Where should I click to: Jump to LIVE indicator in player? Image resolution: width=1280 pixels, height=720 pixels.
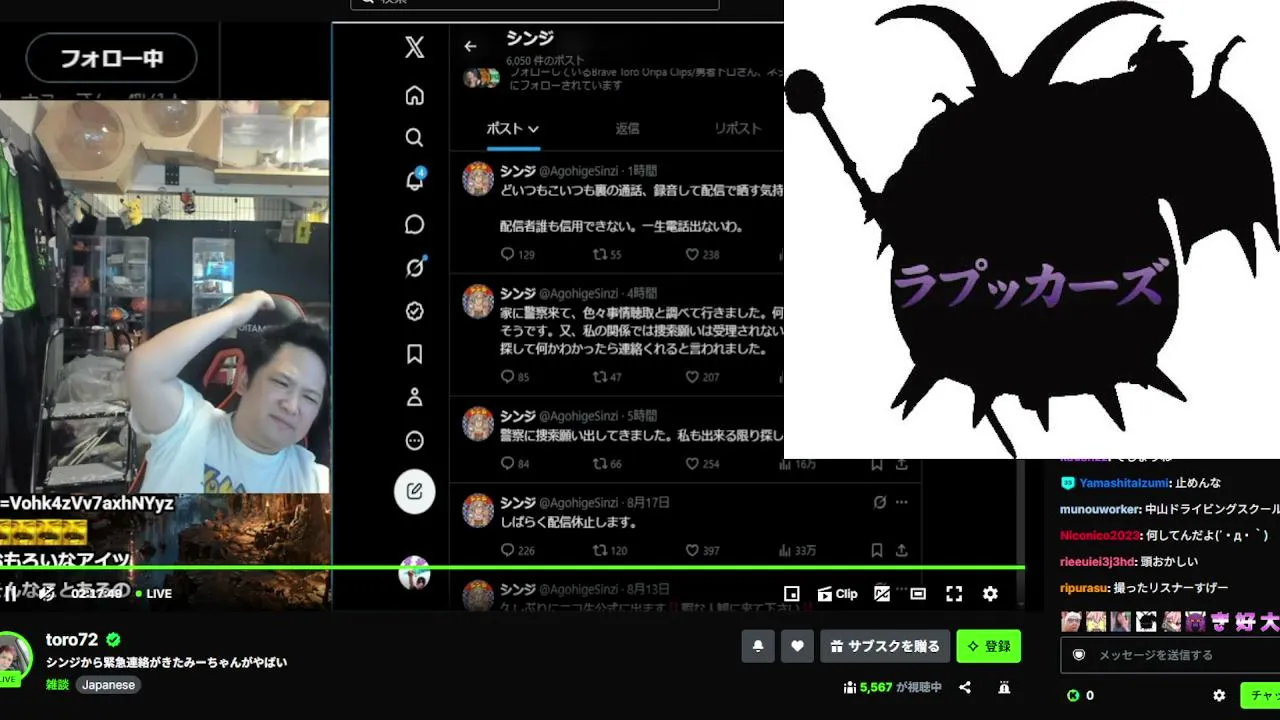[154, 593]
